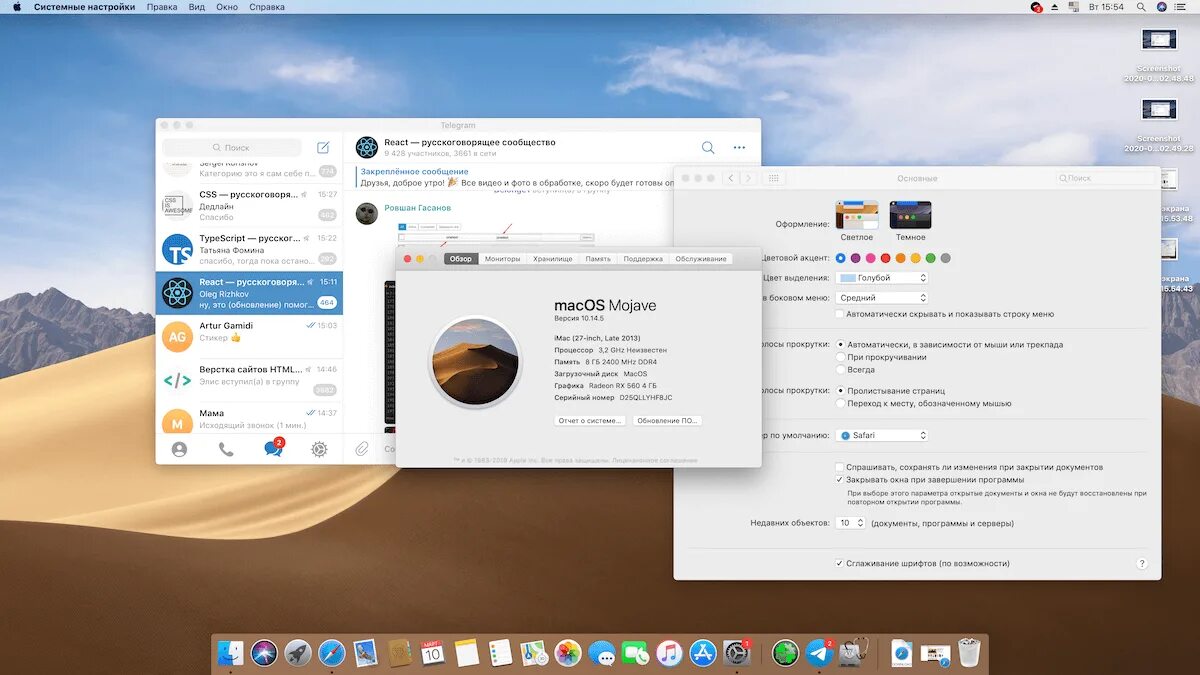This screenshot has height=675, width=1200.
Task: Open 'Правка' menu in menu bar
Action: click(x=162, y=7)
